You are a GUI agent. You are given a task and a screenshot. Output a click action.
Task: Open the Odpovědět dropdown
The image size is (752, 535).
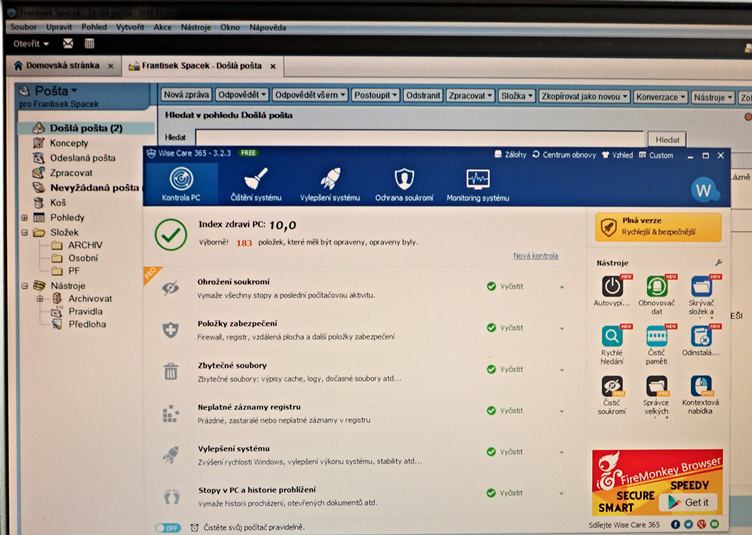pyautogui.click(x=242, y=95)
